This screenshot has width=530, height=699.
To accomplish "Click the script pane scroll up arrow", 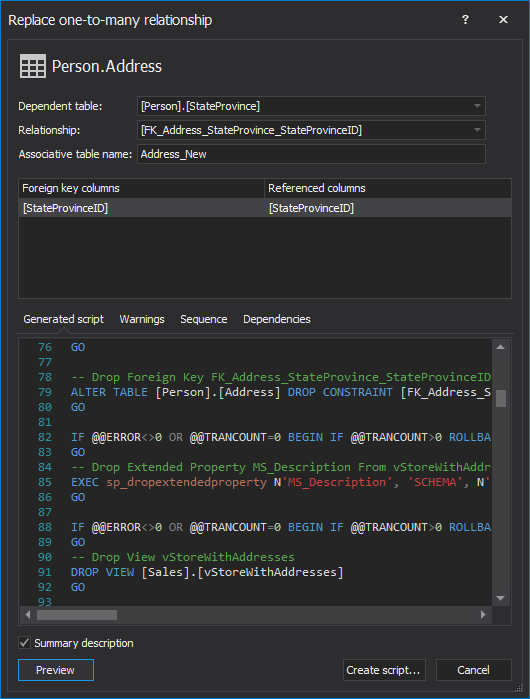I will pos(501,347).
